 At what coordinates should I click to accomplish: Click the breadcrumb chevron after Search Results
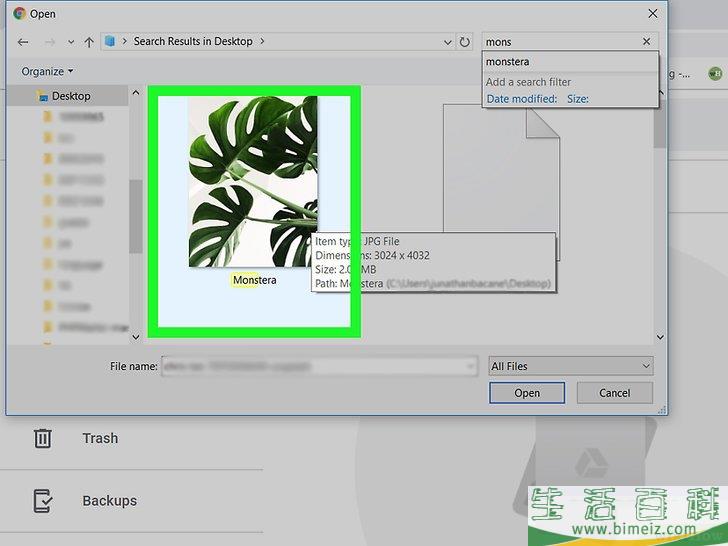[x=262, y=41]
